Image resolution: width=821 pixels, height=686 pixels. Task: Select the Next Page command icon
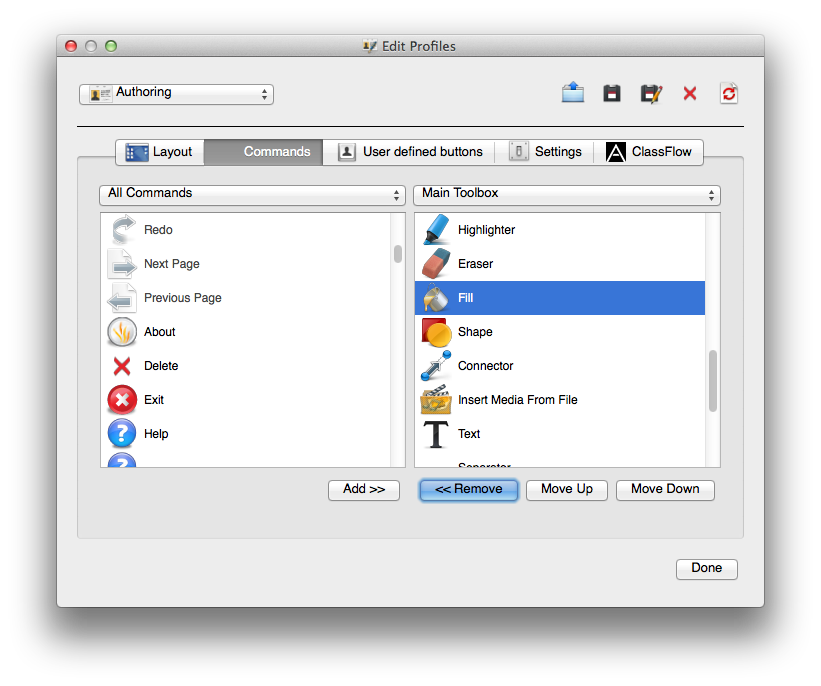[x=123, y=264]
